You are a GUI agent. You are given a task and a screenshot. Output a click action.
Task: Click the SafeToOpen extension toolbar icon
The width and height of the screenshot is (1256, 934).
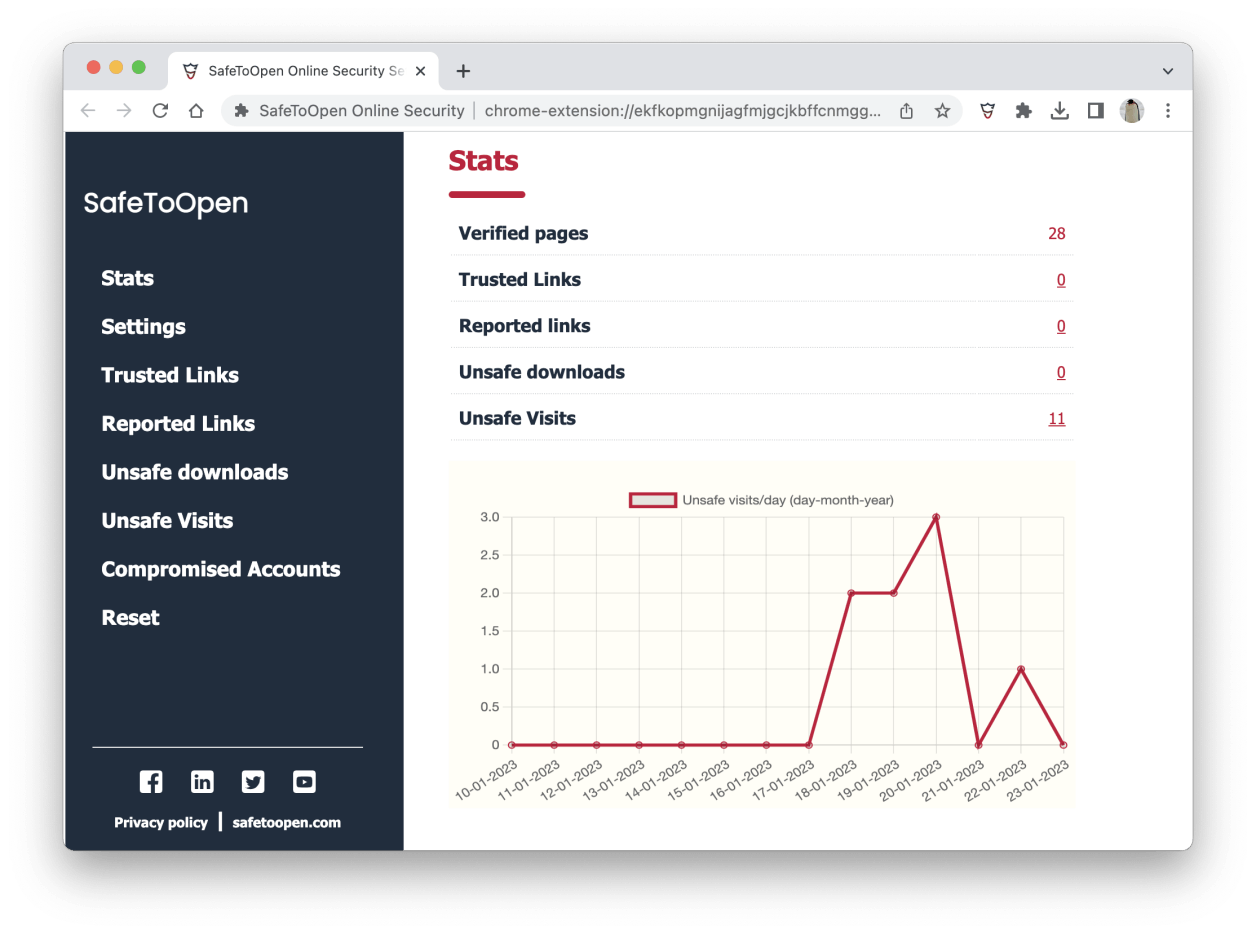tap(987, 111)
